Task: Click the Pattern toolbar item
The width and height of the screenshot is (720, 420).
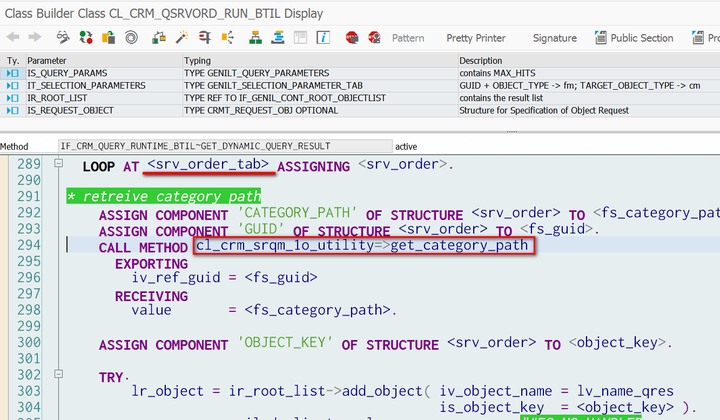Action: pos(408,38)
